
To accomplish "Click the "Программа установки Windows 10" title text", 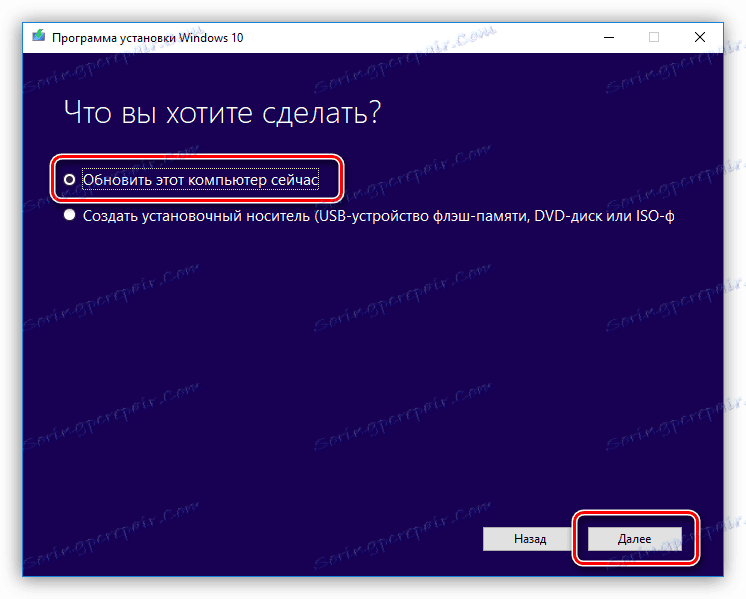I will [x=147, y=38].
